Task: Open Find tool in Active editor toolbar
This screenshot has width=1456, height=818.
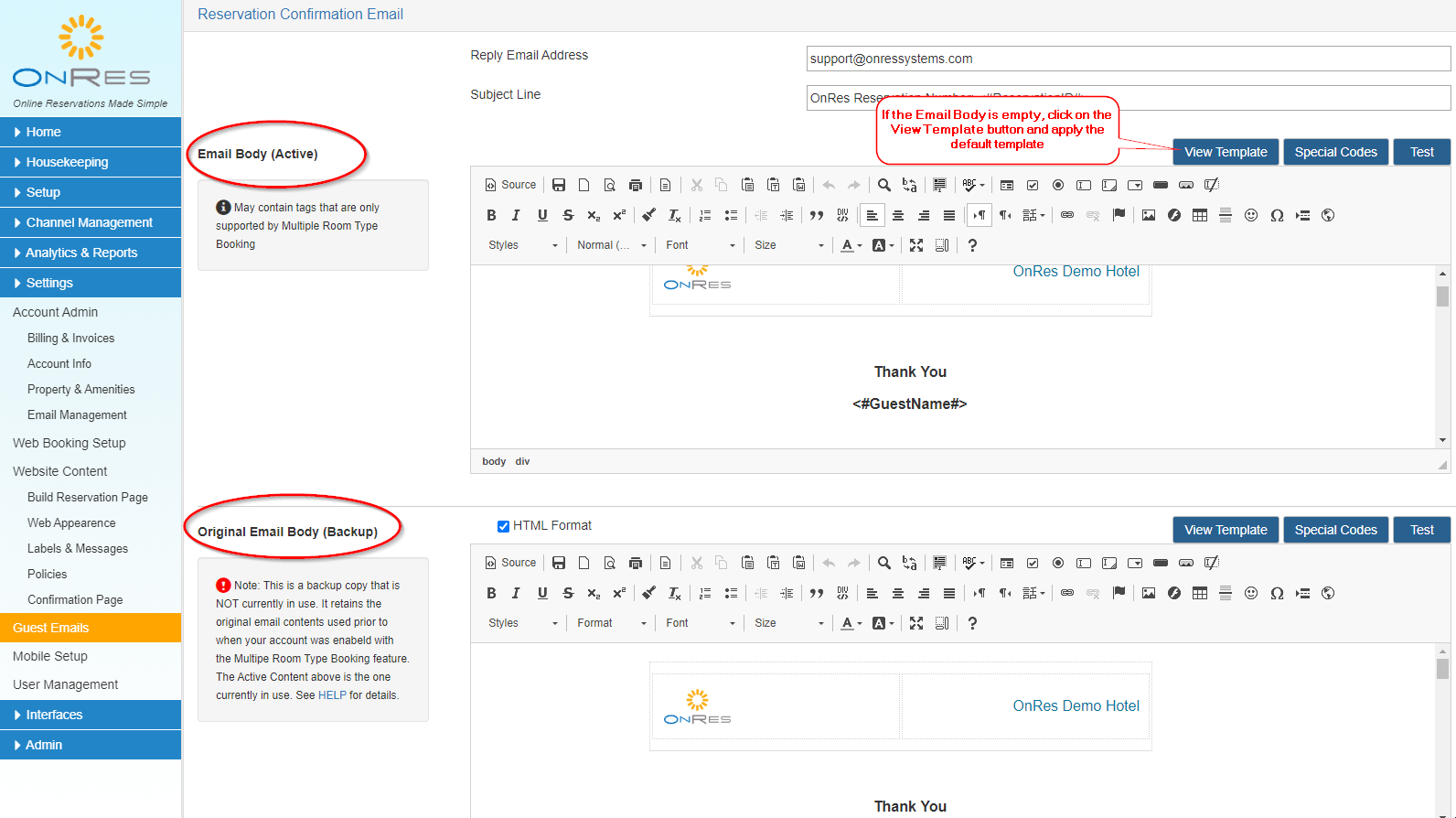Action: pyautogui.click(x=884, y=185)
